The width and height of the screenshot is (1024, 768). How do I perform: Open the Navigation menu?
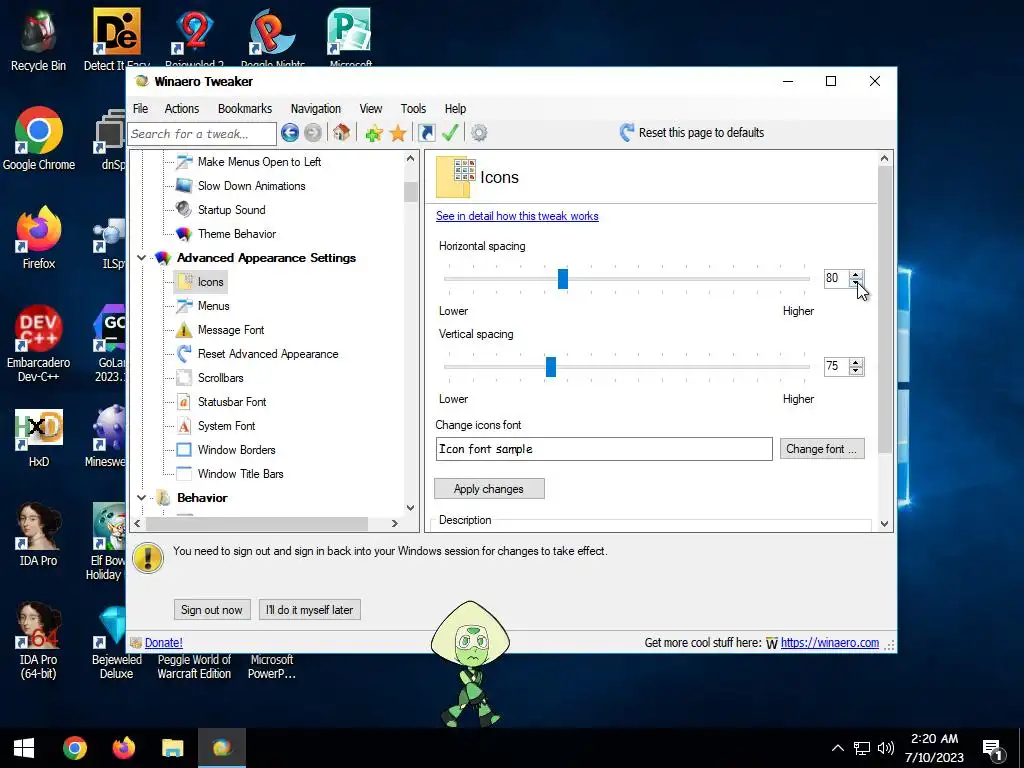315,108
